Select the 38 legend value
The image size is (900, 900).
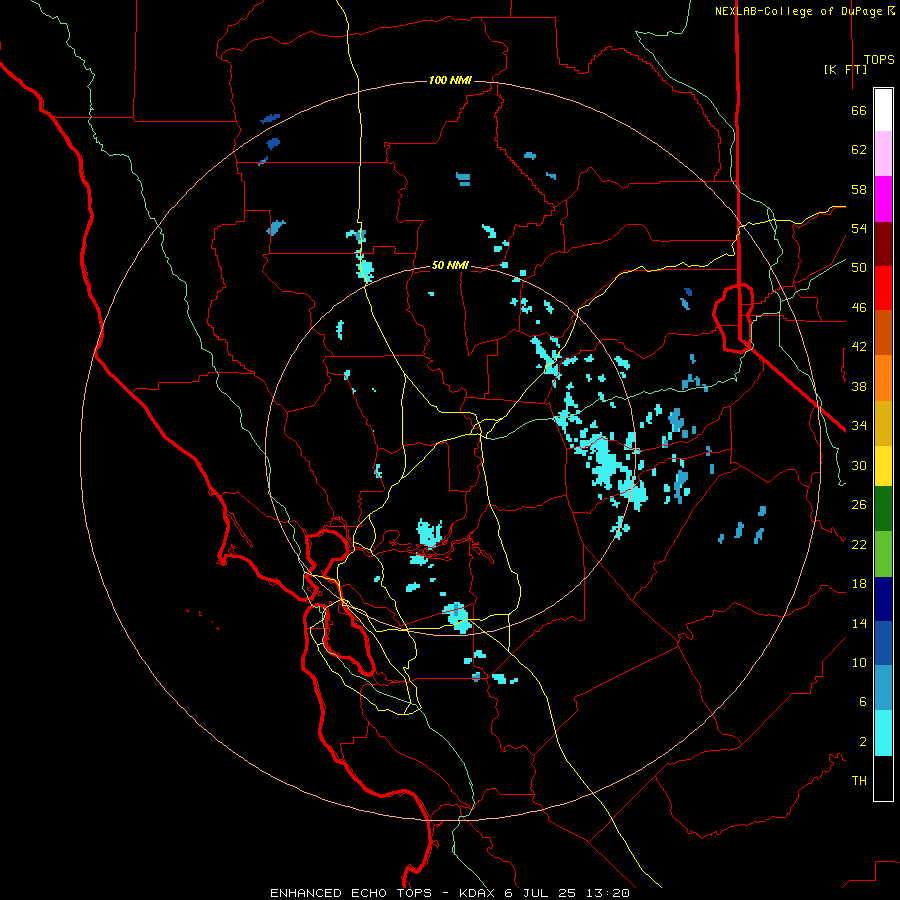(x=859, y=386)
